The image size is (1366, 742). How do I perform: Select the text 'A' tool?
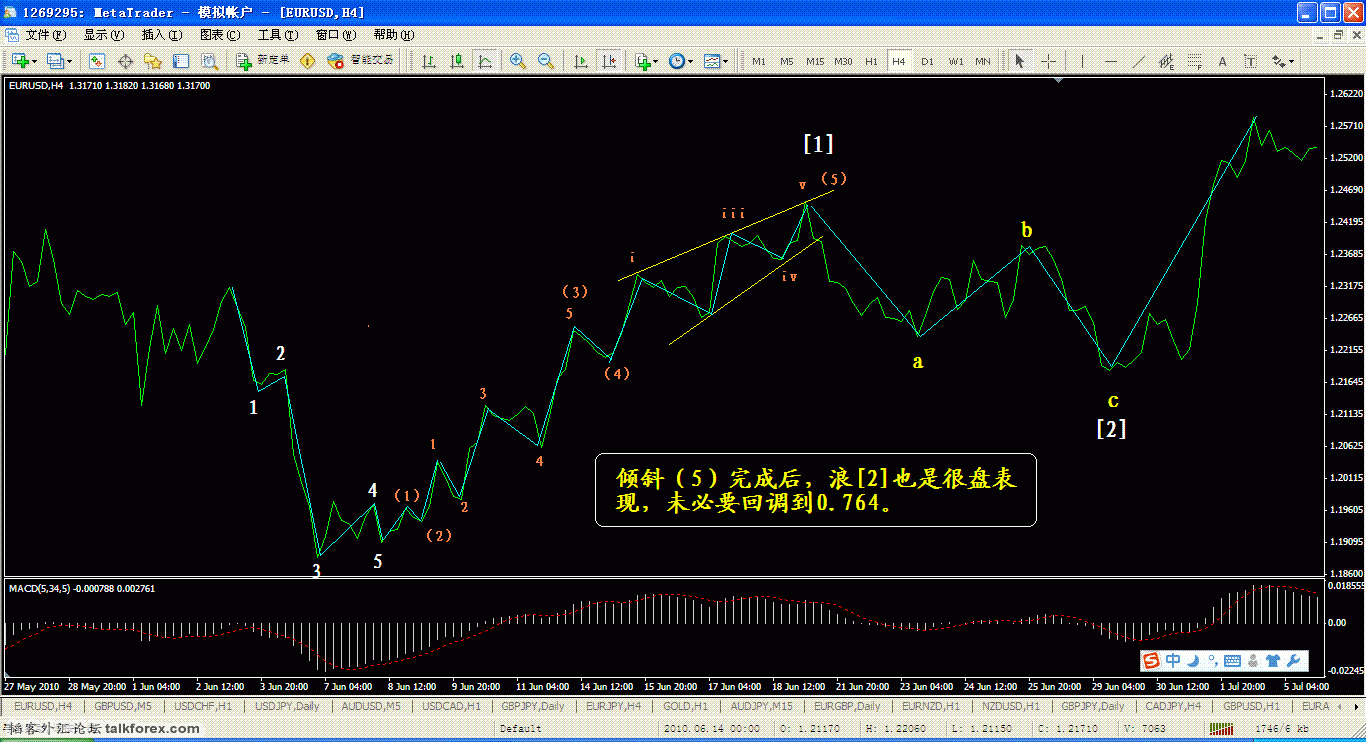point(1222,61)
